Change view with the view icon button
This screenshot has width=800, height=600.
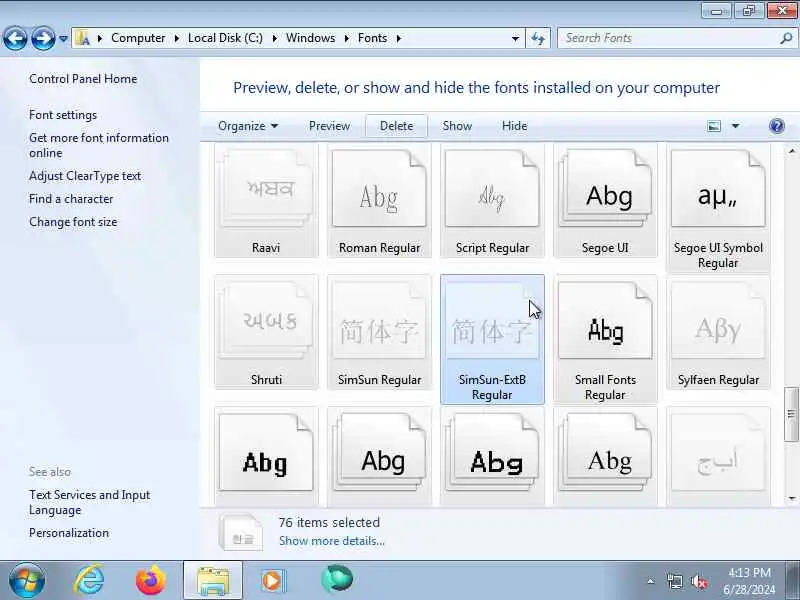(714, 126)
